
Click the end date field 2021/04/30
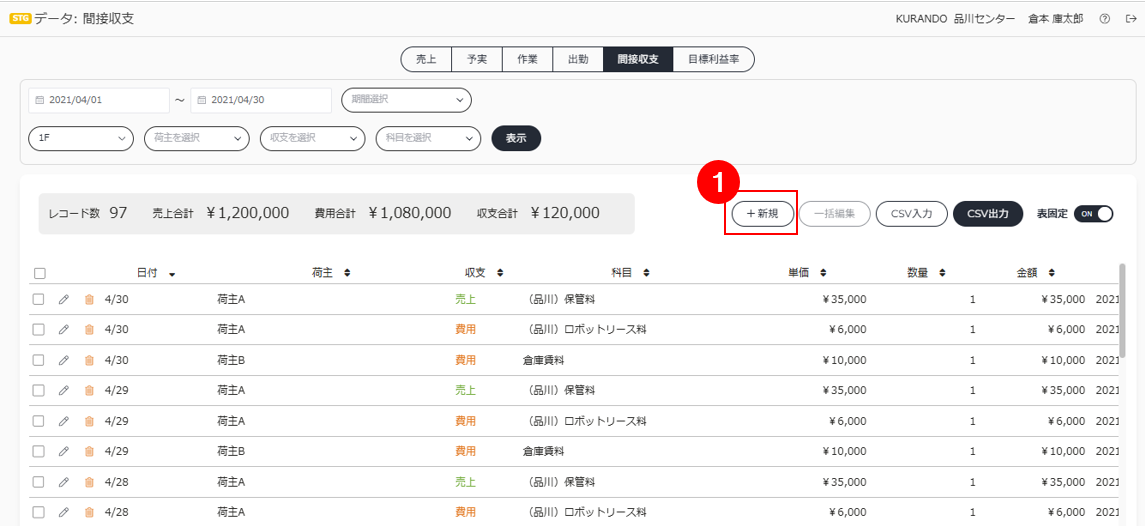pyautogui.click(x=261, y=101)
